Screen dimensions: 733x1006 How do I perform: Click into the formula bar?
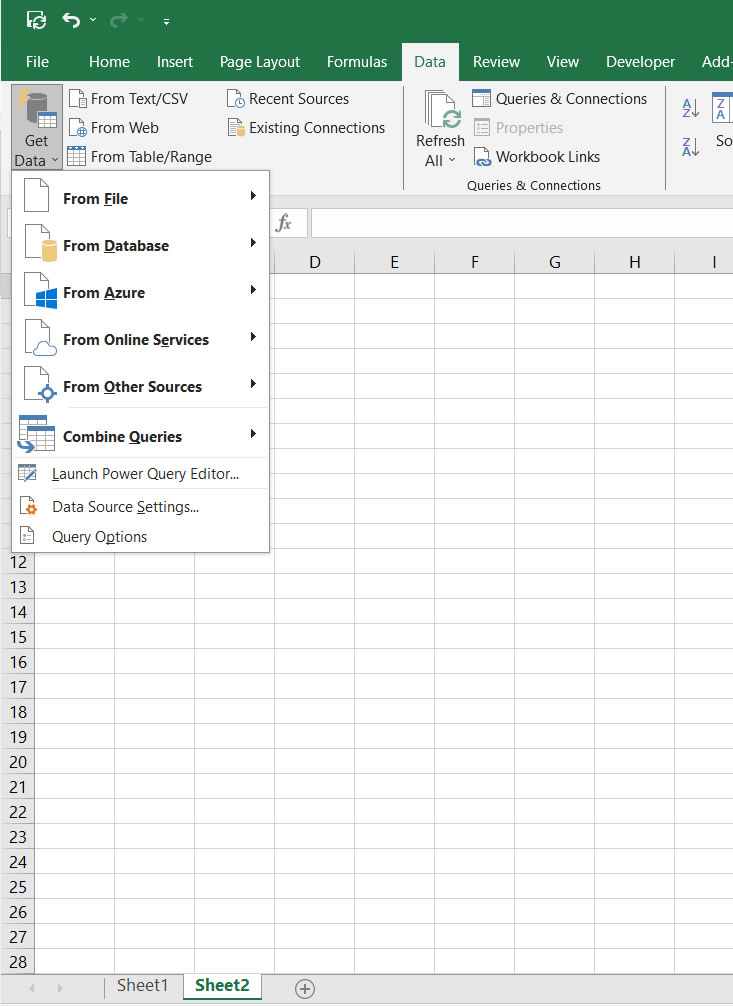point(521,223)
